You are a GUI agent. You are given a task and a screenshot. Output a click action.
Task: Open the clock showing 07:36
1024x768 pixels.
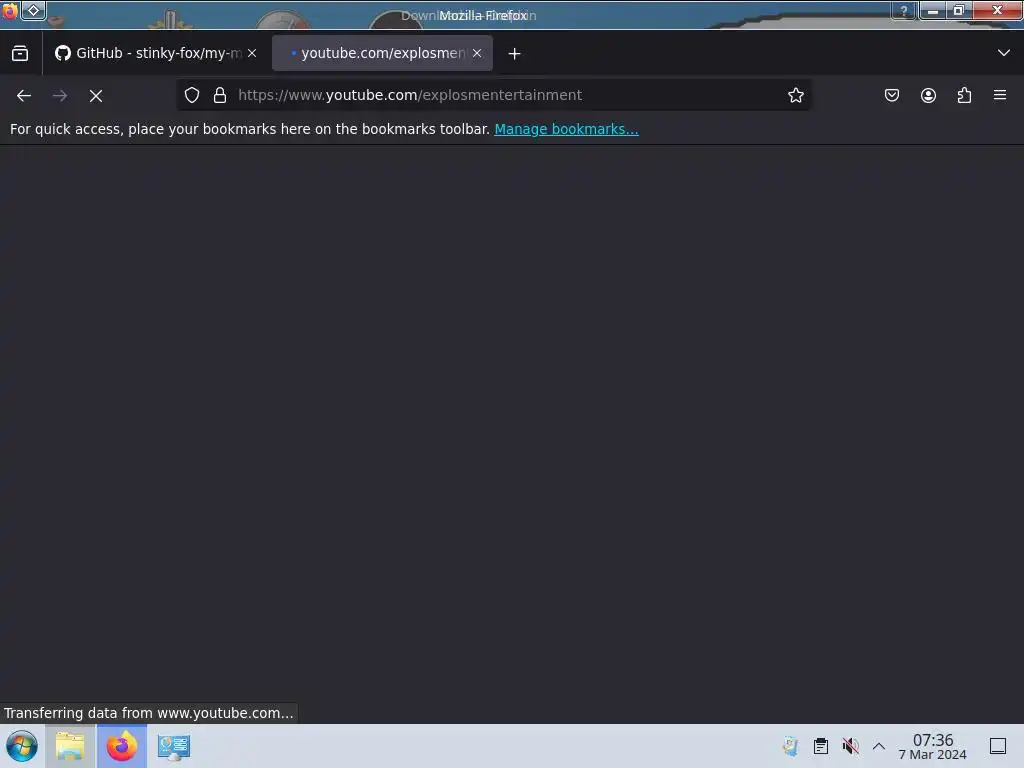[x=933, y=746]
